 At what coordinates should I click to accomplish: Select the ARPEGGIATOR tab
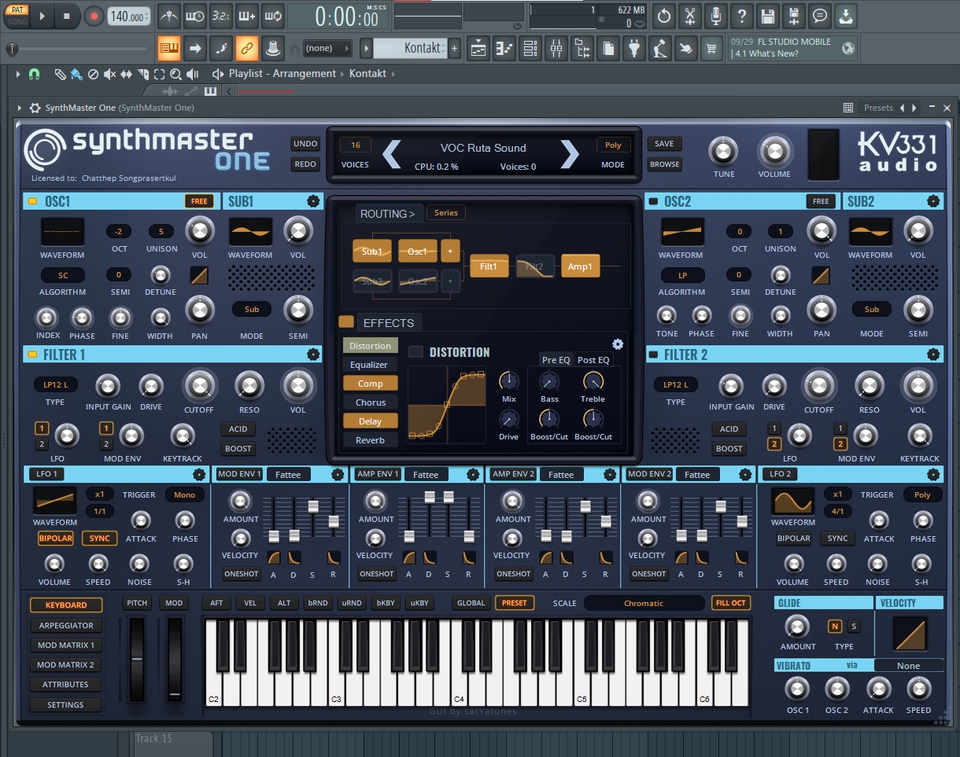click(66, 625)
